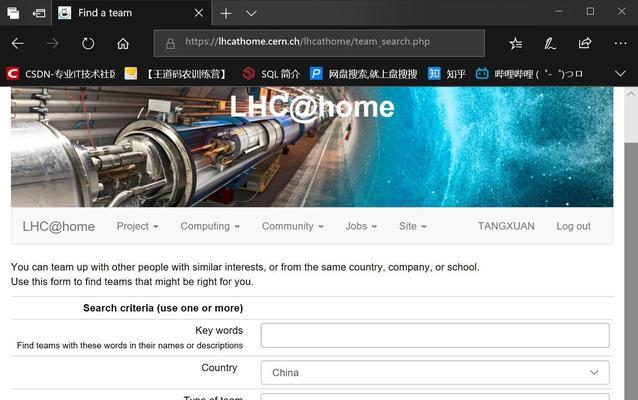Viewport: 638px width, 400px height.
Task: Minimize the browser window
Action: point(559,12)
